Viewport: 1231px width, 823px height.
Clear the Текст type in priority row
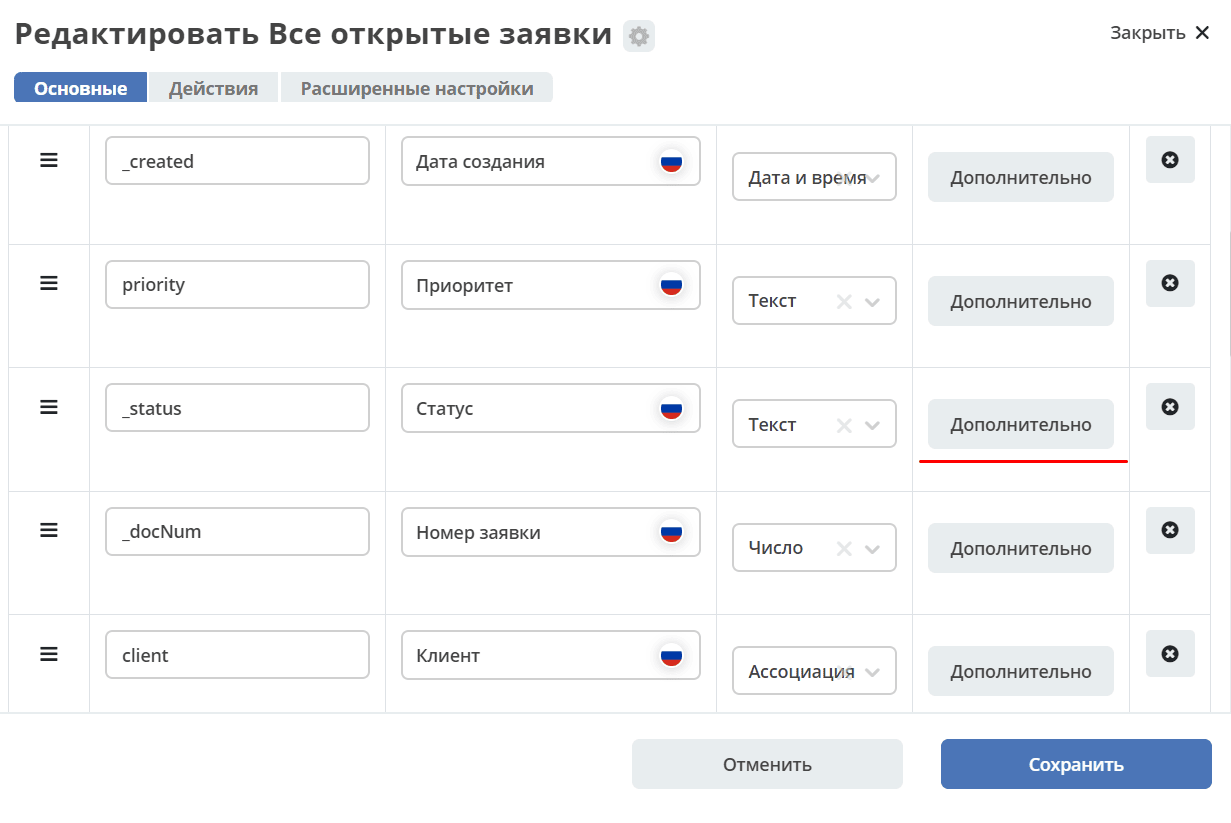(x=844, y=302)
